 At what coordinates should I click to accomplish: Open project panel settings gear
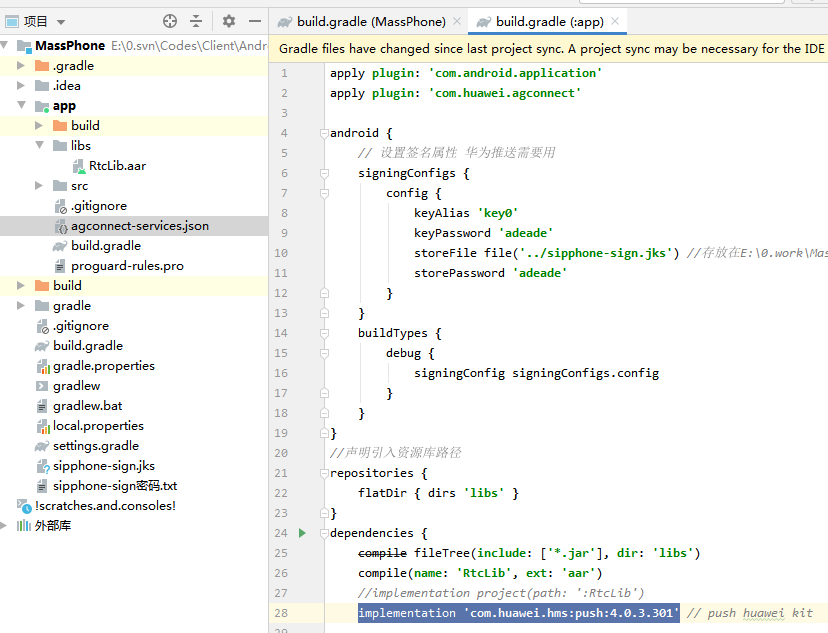pos(229,21)
